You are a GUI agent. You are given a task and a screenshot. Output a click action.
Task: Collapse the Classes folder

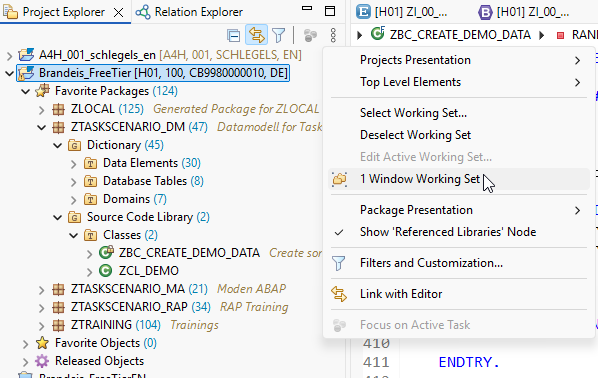point(74,236)
